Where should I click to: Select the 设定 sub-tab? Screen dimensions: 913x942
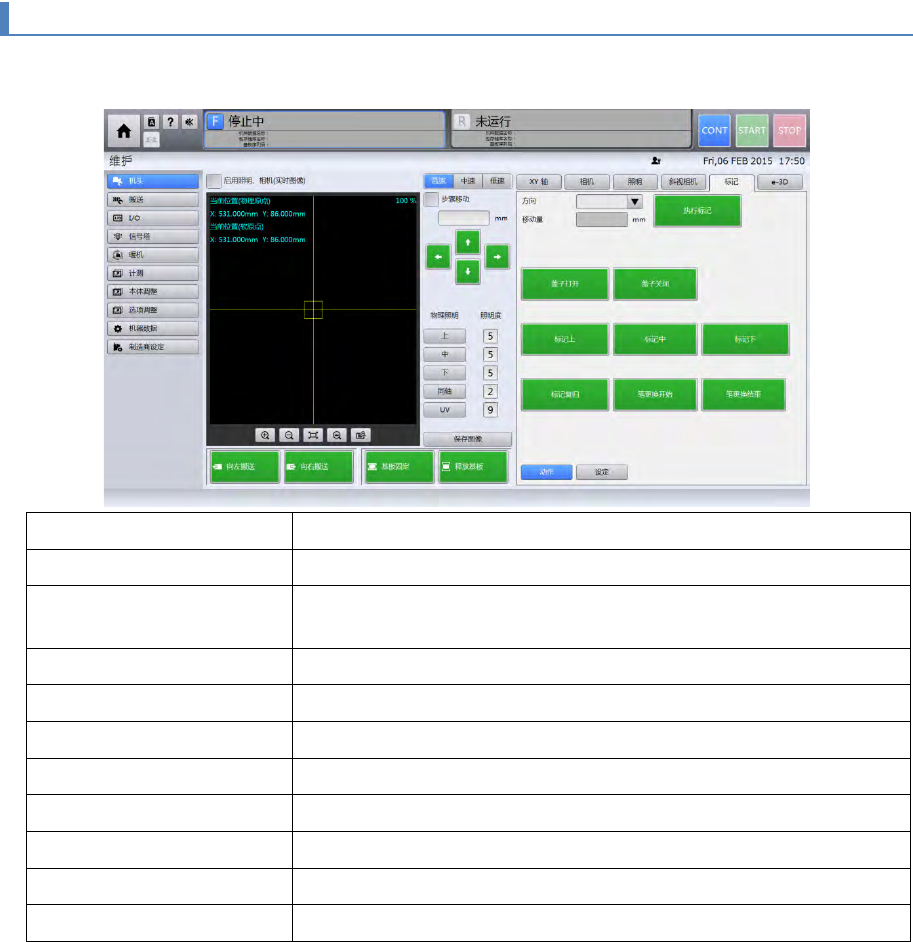pyautogui.click(x=602, y=472)
